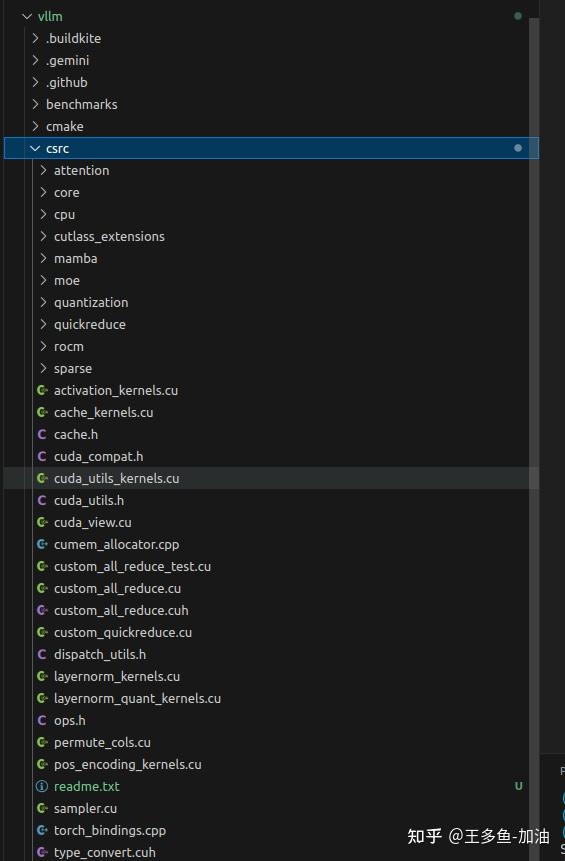Open the readme.txt file name
Viewport: 565px width, 861px height.
pyautogui.click(x=87, y=786)
